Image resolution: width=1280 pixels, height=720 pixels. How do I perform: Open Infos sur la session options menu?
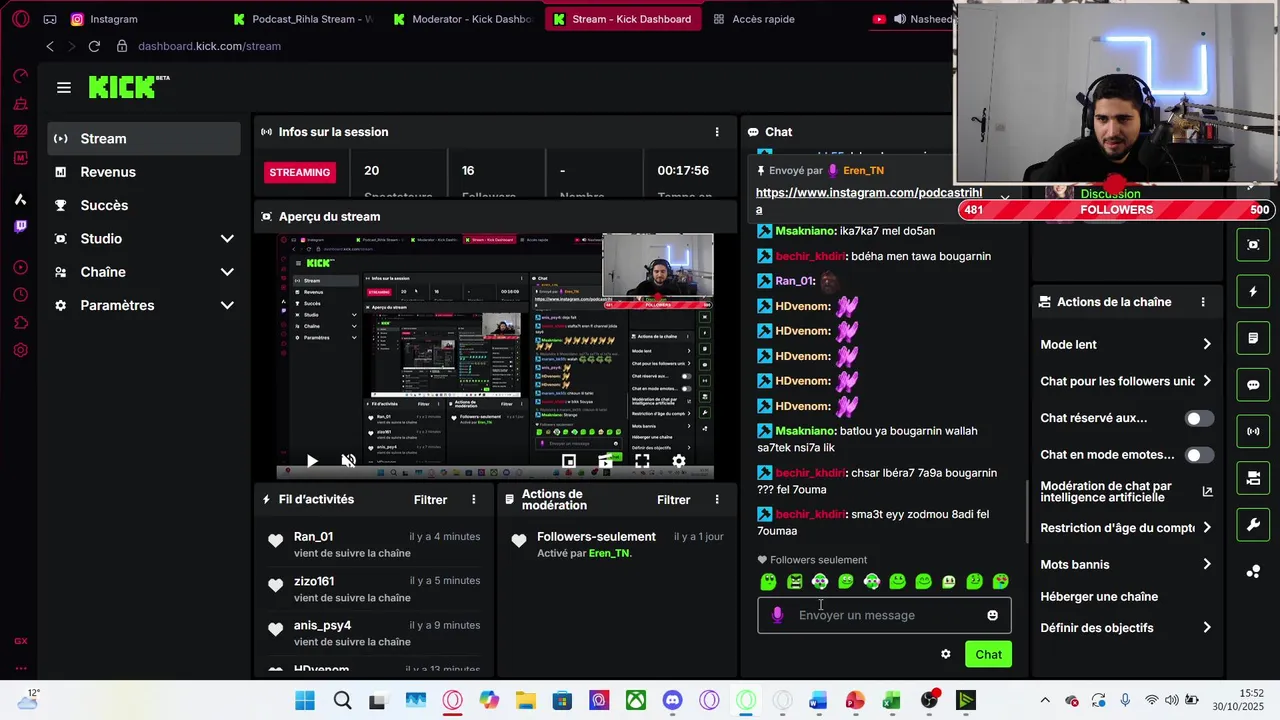[716, 132]
